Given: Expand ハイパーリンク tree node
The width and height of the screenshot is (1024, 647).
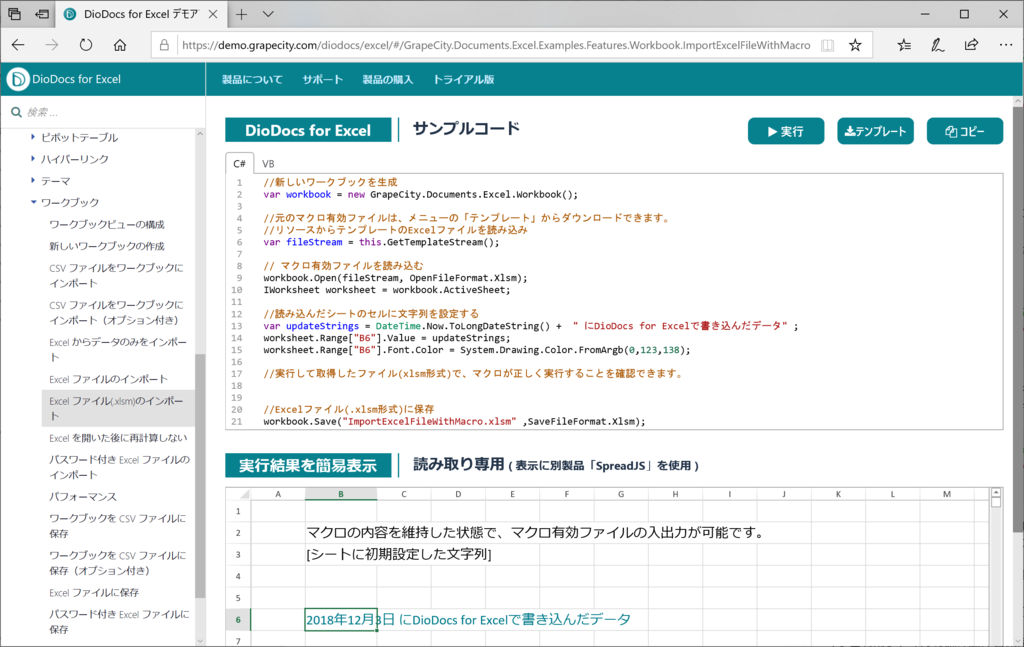Looking at the screenshot, I should [x=33, y=159].
